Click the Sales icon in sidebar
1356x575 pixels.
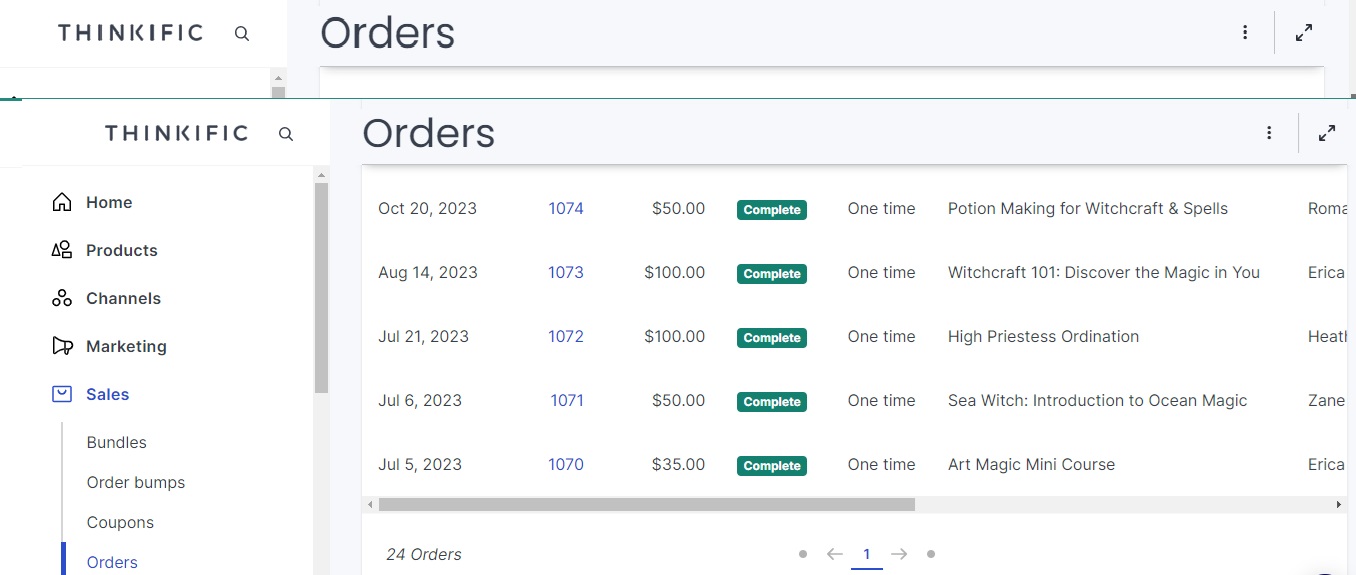62,394
